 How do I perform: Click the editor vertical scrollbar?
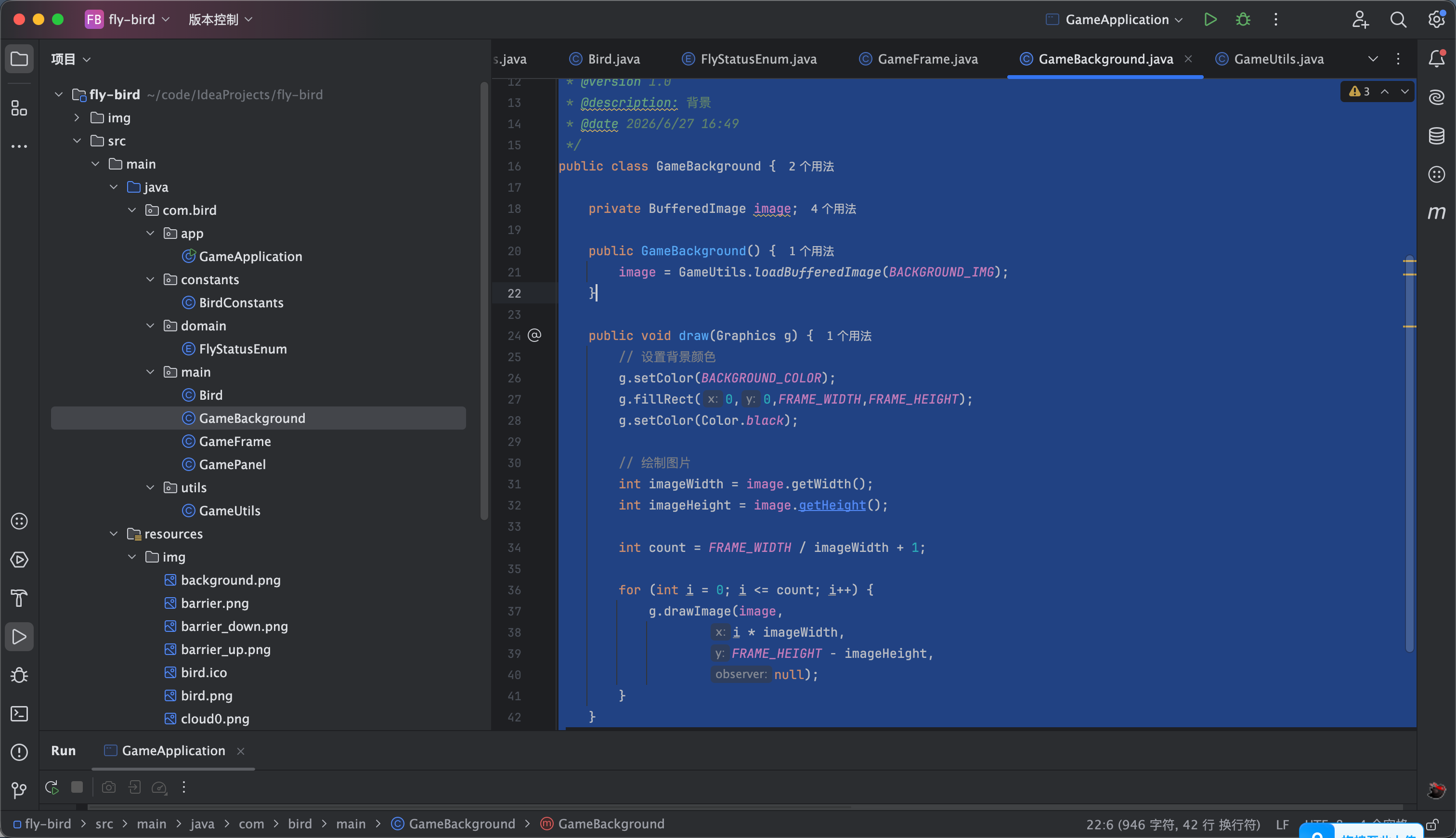[1409, 453]
